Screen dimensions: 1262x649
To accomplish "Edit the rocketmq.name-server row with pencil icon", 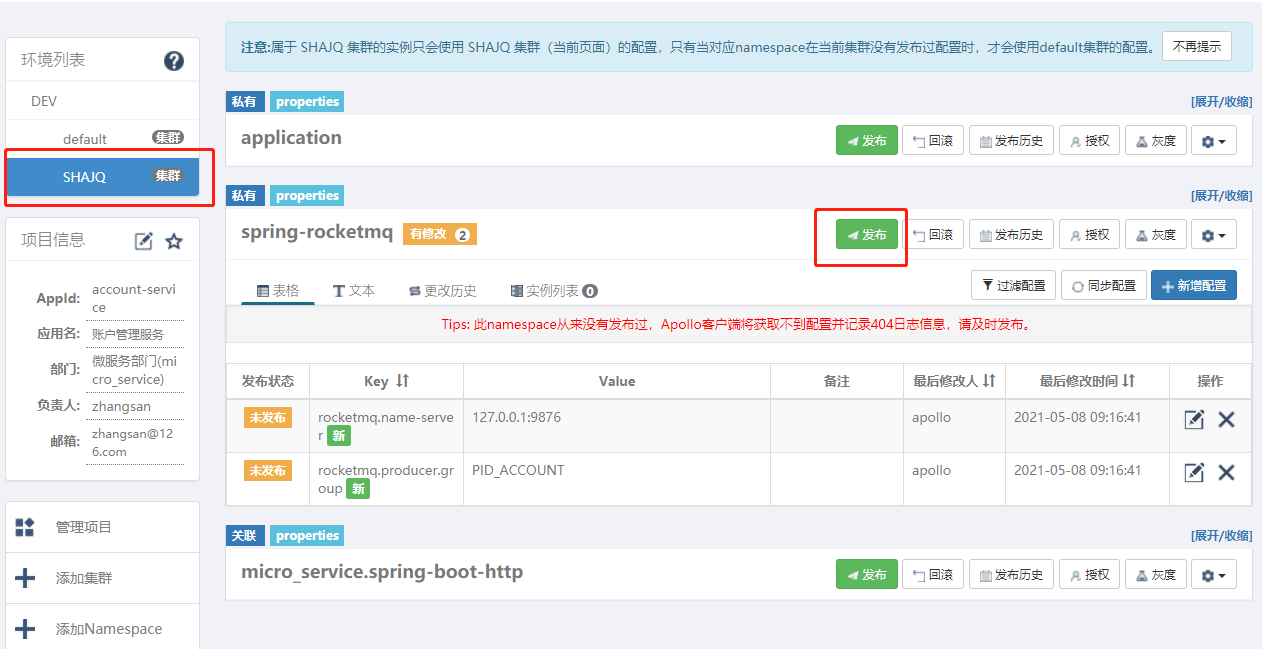I will pyautogui.click(x=1194, y=419).
